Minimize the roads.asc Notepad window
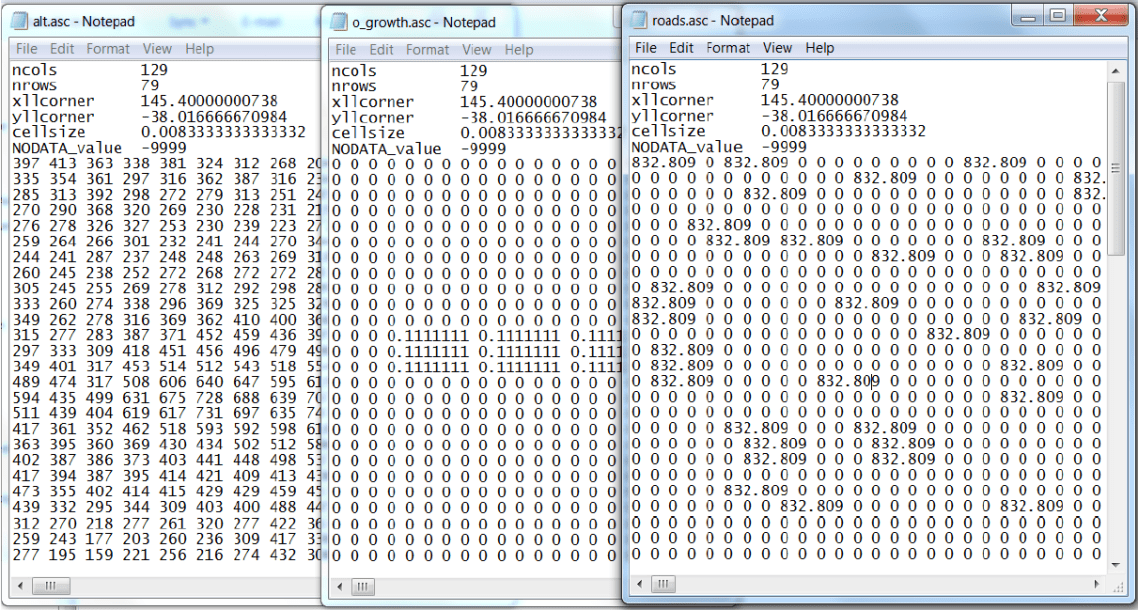The image size is (1138, 610). [x=1028, y=15]
